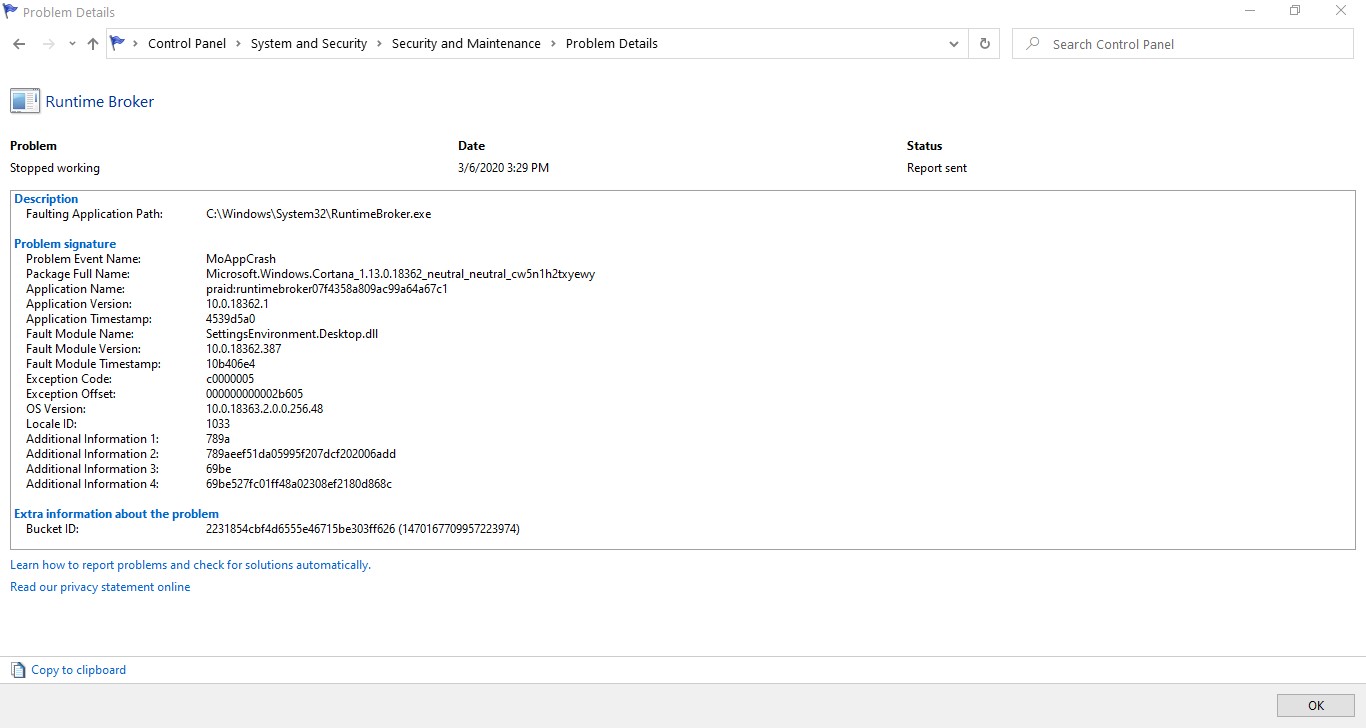Click the Status column header
Image resolution: width=1366 pixels, height=728 pixels.
(925, 146)
